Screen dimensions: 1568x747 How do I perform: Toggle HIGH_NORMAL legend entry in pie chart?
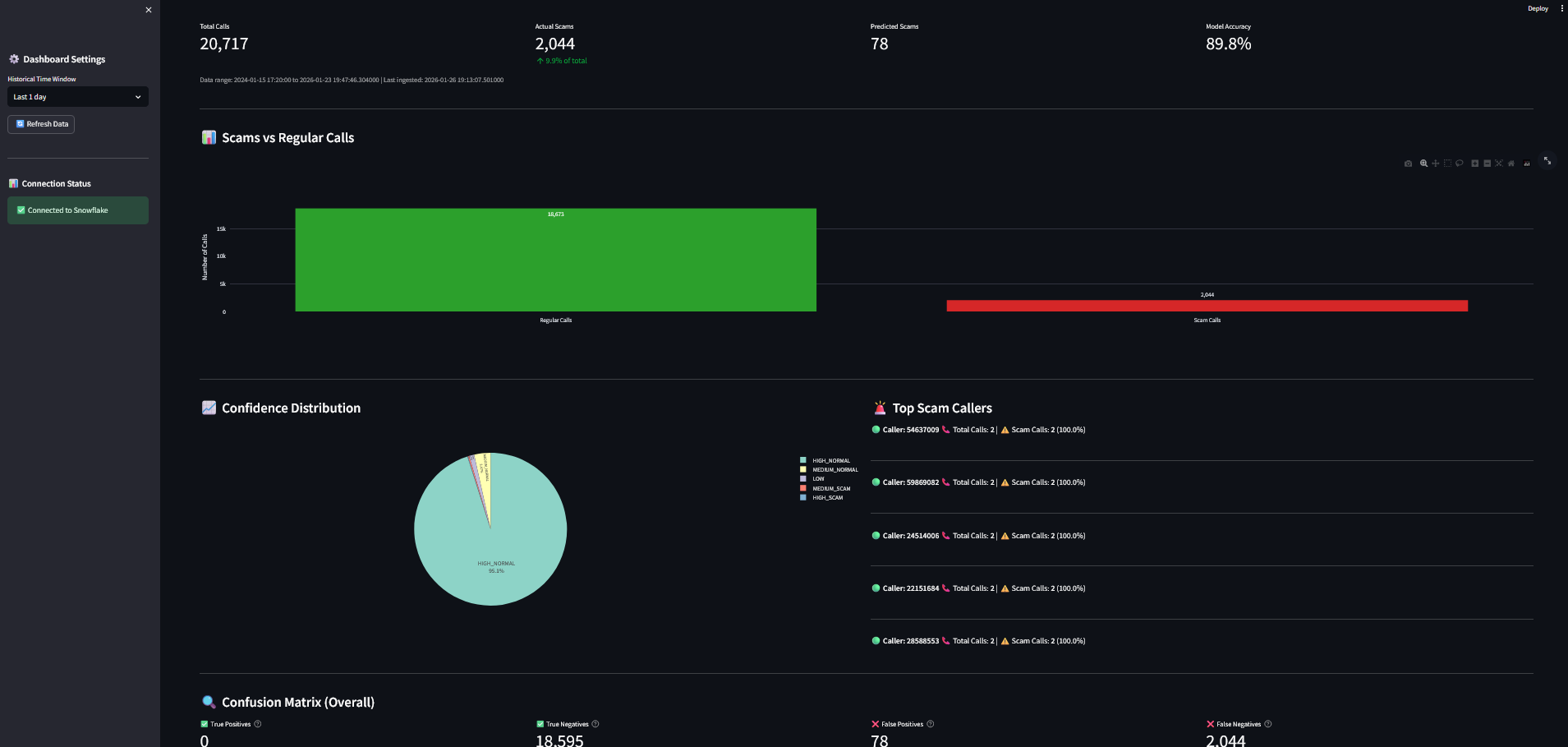830,461
